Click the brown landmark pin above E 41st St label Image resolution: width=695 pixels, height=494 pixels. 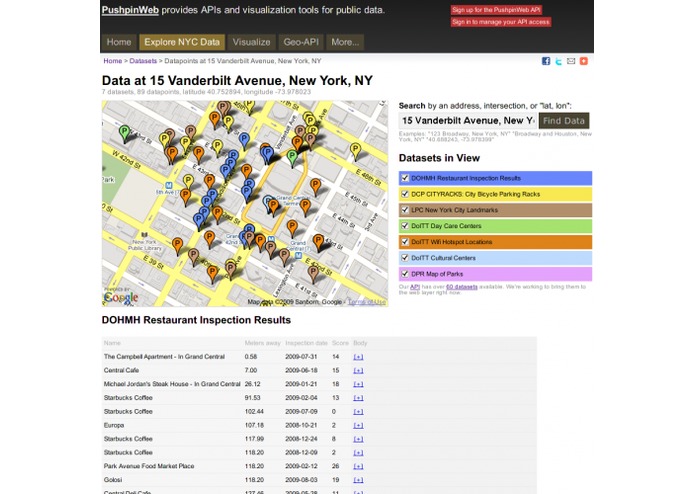313,273
